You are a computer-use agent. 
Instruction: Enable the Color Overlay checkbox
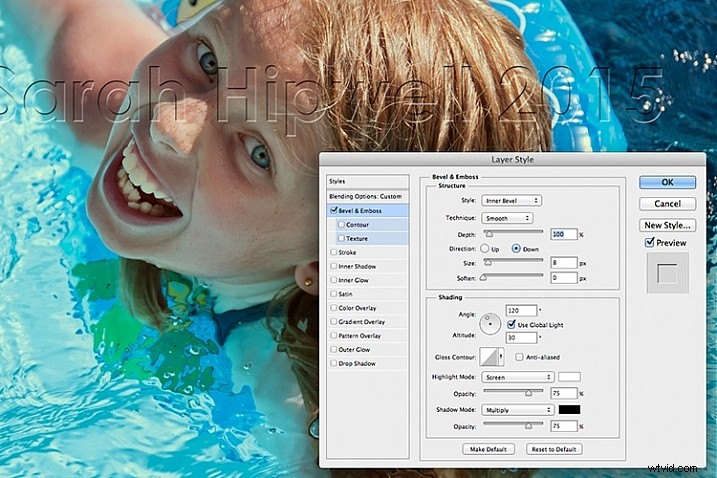click(333, 308)
